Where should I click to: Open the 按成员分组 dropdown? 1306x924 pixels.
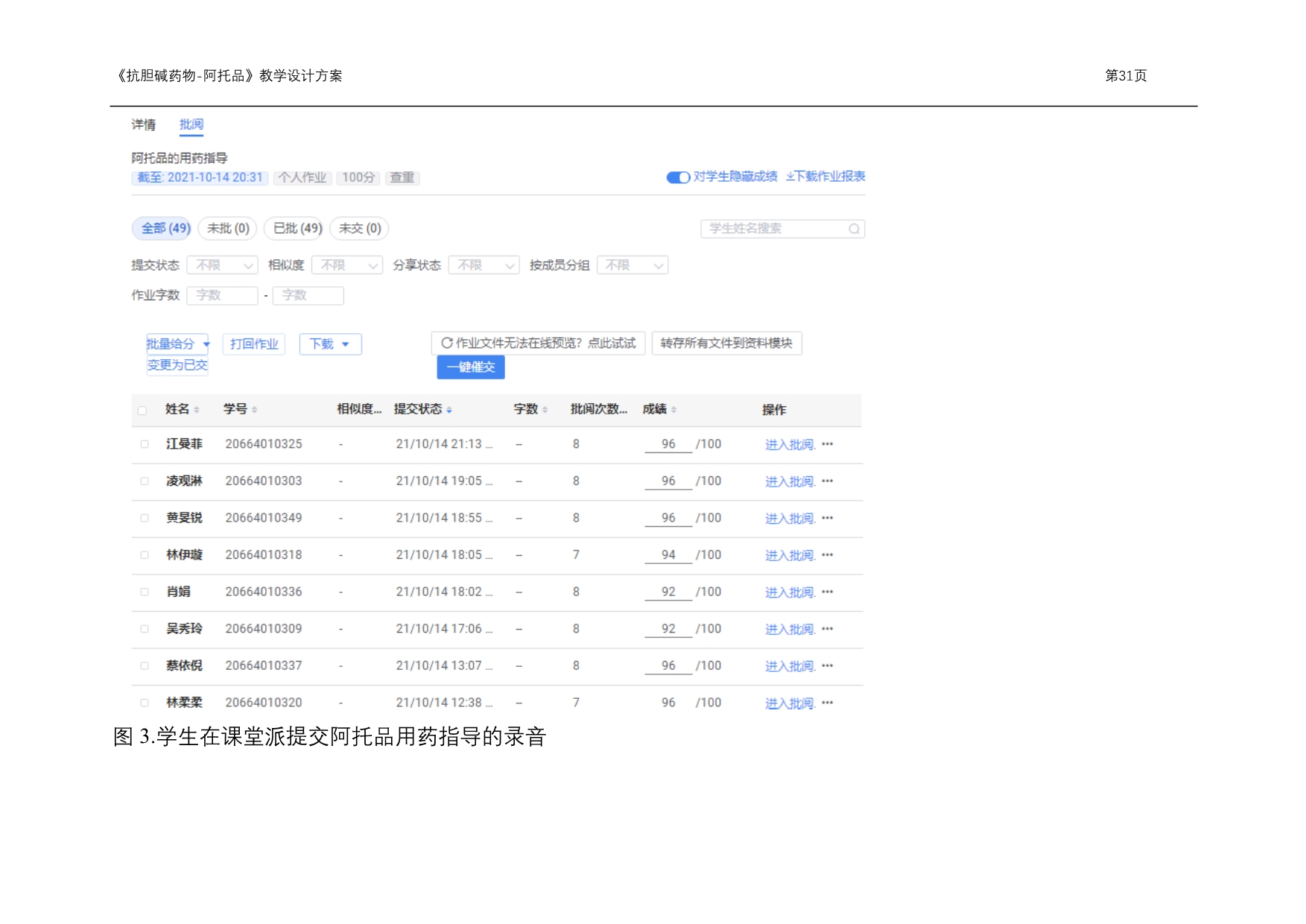tap(632, 265)
